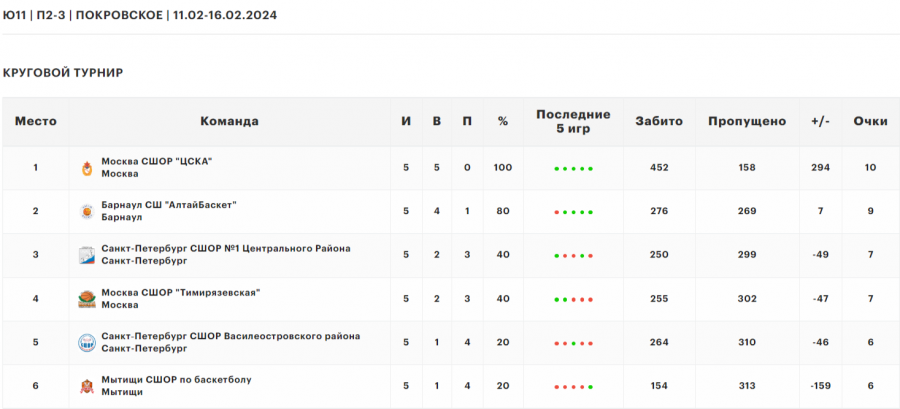Click the Timiryazevskaya Moscow team logo
Viewport: 900px width, 409px height.
[x=86, y=298]
